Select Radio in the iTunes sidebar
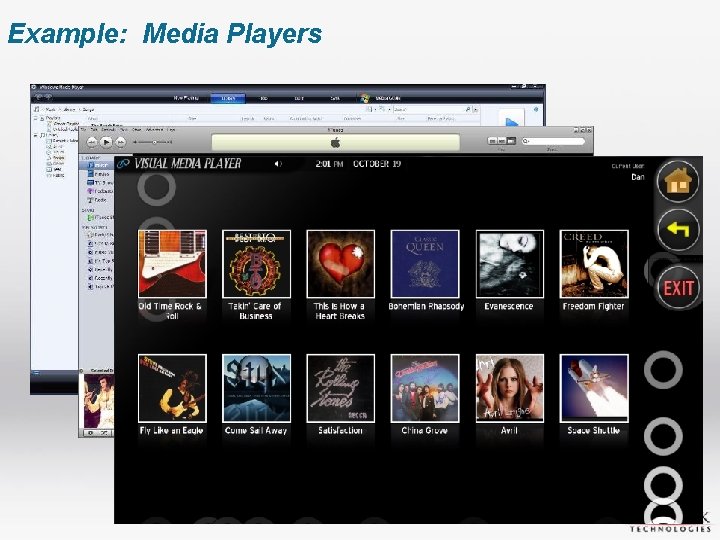Screen dimensions: 720x540 click(x=97, y=200)
